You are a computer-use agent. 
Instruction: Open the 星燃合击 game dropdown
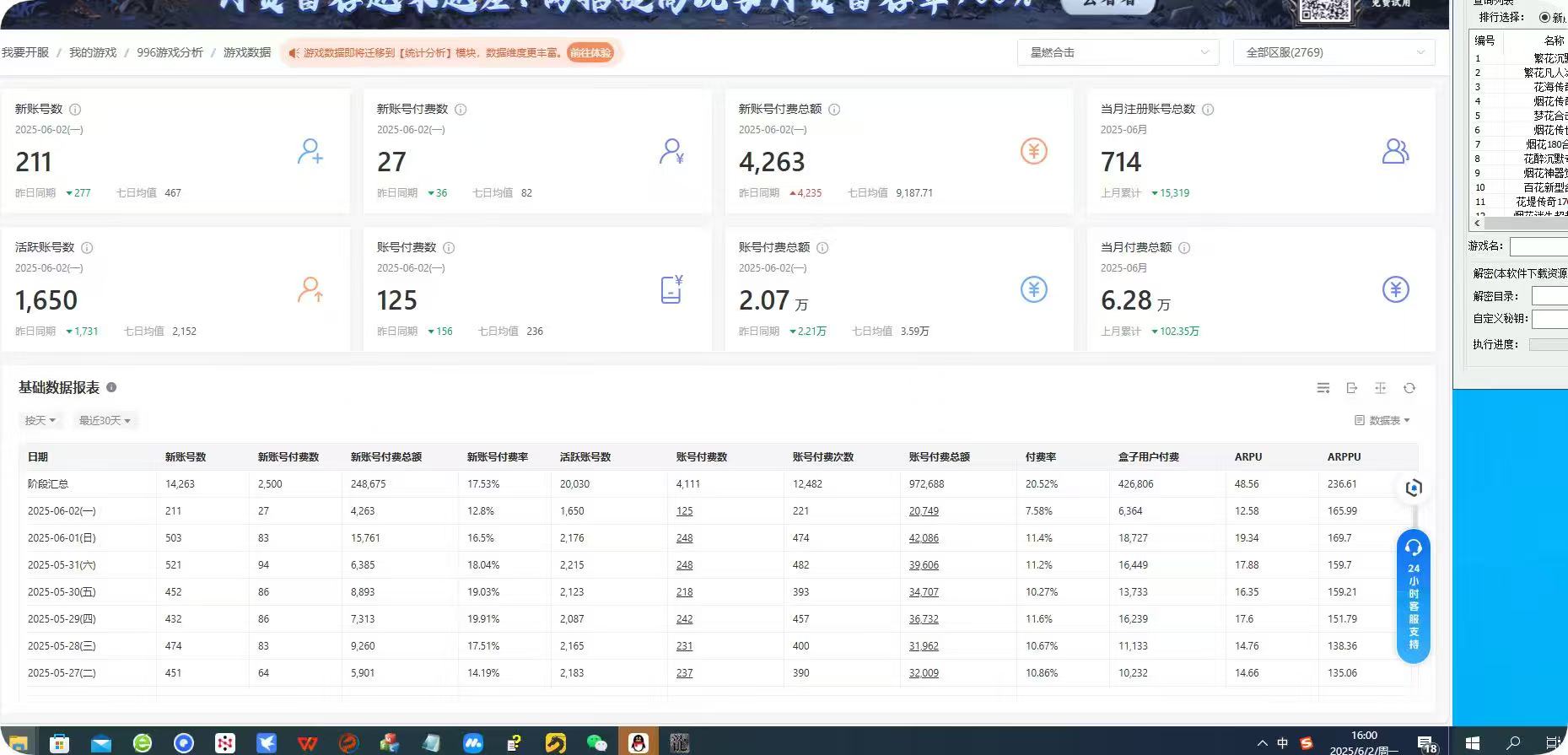tap(1118, 52)
